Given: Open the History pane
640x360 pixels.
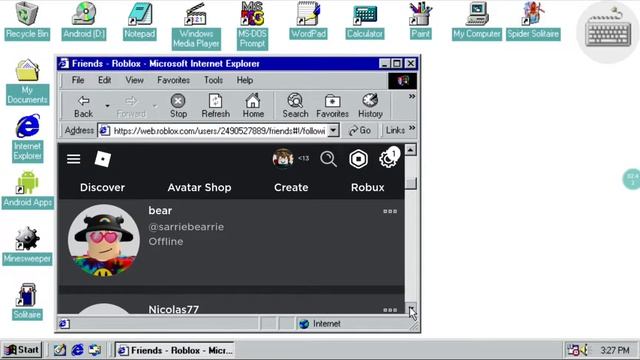Looking at the screenshot, I should pos(370,106).
